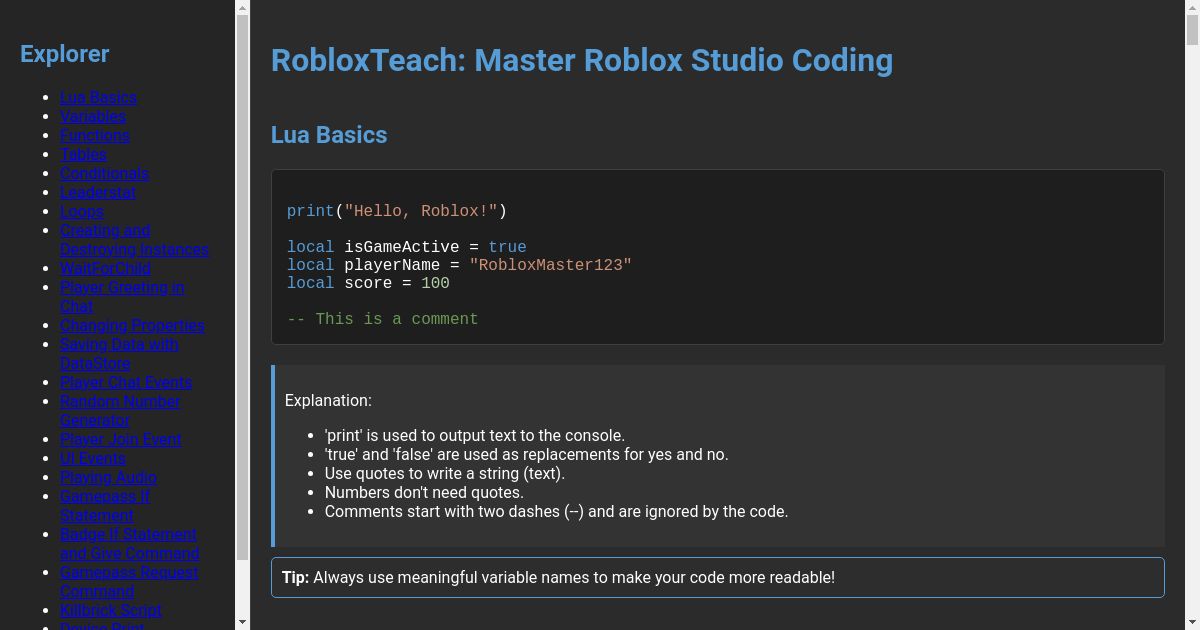Select the Changing Properties link
This screenshot has height=630, width=1200.
pos(132,325)
